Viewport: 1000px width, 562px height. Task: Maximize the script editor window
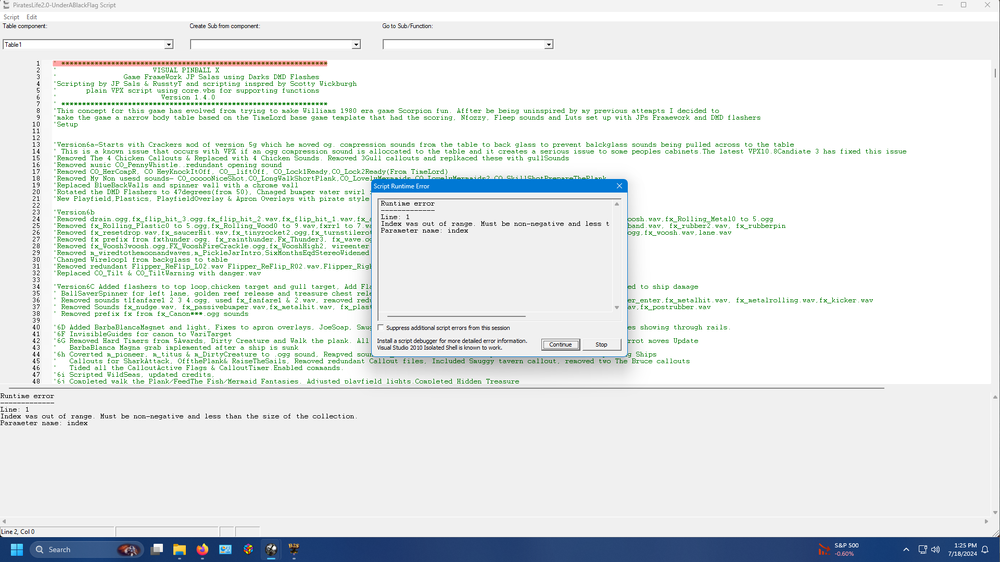coord(963,5)
